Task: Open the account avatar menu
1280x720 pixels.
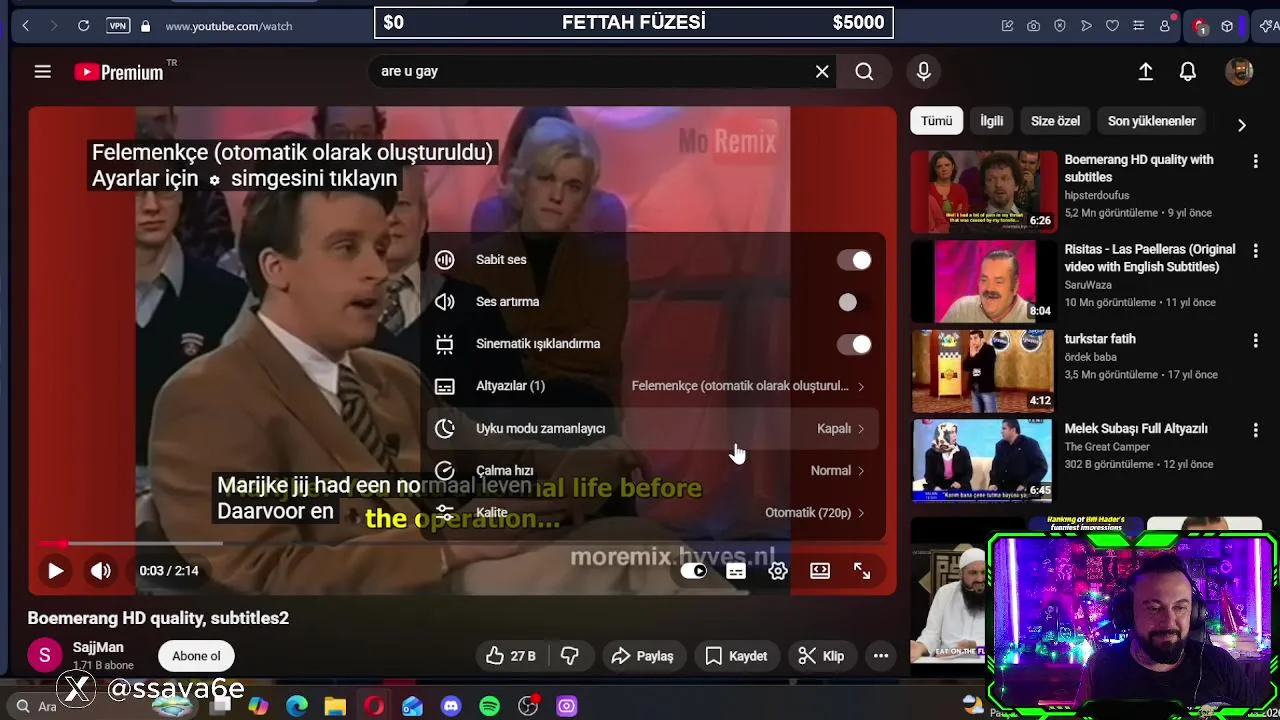Action: point(1239,71)
